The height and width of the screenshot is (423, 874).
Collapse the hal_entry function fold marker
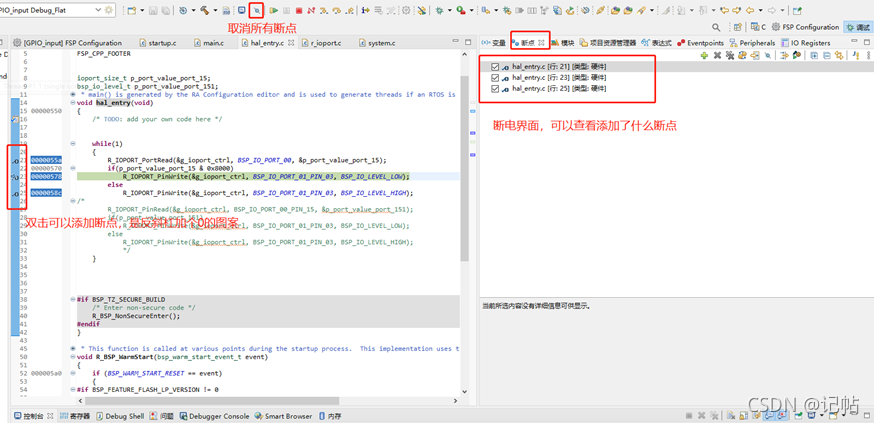pyautogui.click(x=73, y=103)
